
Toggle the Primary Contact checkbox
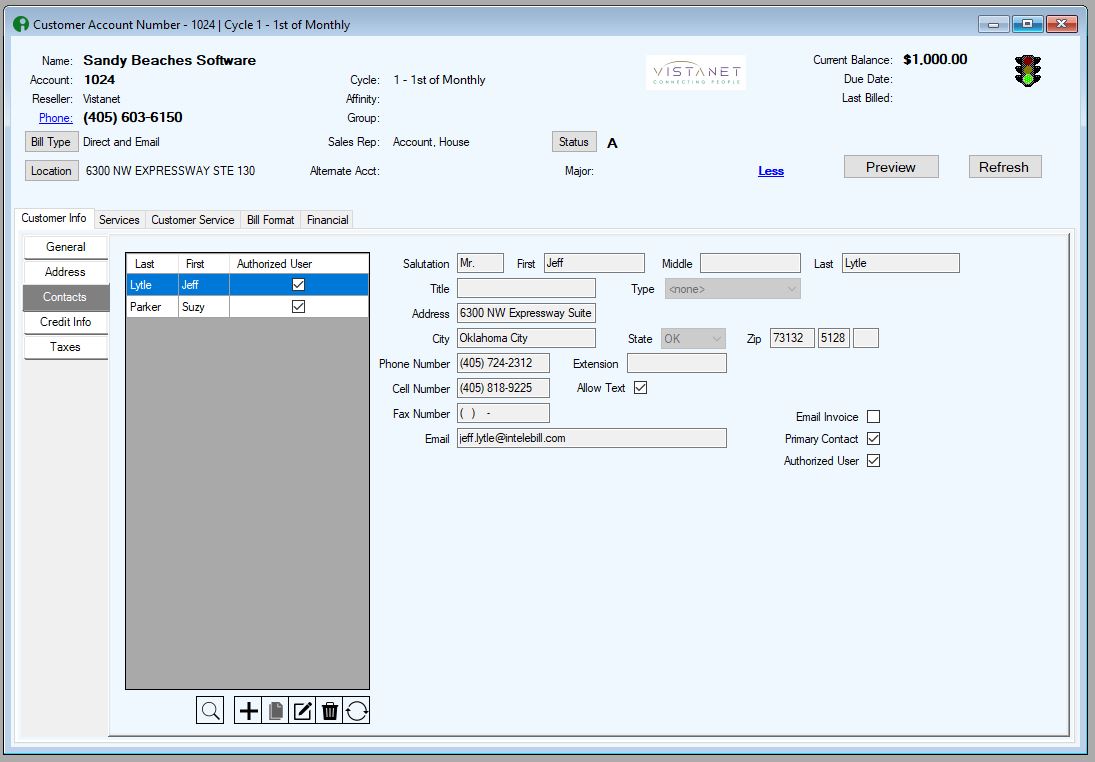(x=873, y=439)
